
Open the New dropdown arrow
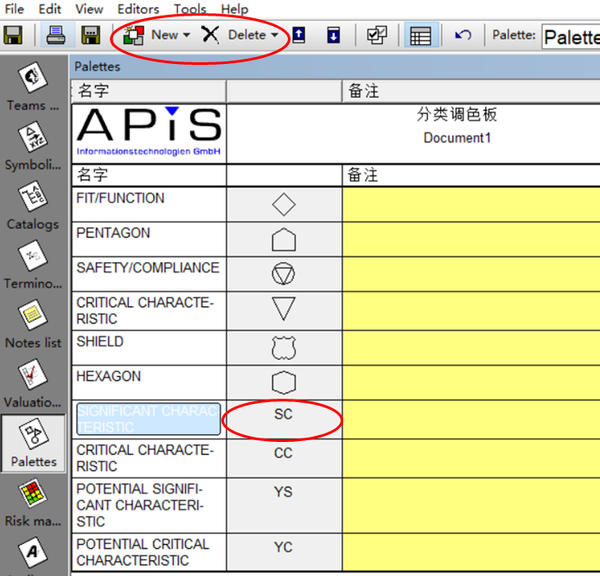[187, 35]
